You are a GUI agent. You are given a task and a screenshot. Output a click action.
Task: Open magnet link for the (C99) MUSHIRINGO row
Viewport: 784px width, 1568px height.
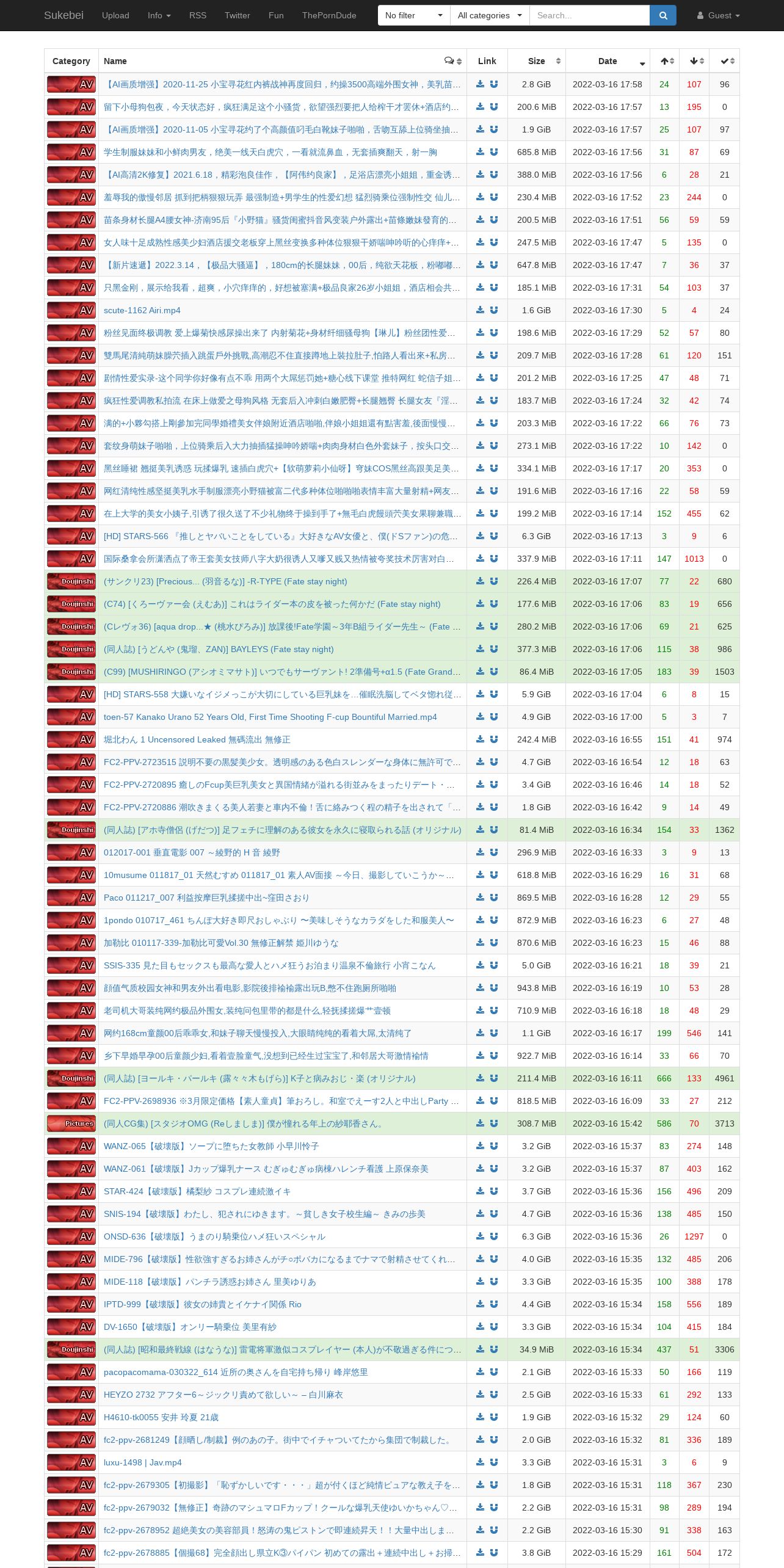click(494, 672)
